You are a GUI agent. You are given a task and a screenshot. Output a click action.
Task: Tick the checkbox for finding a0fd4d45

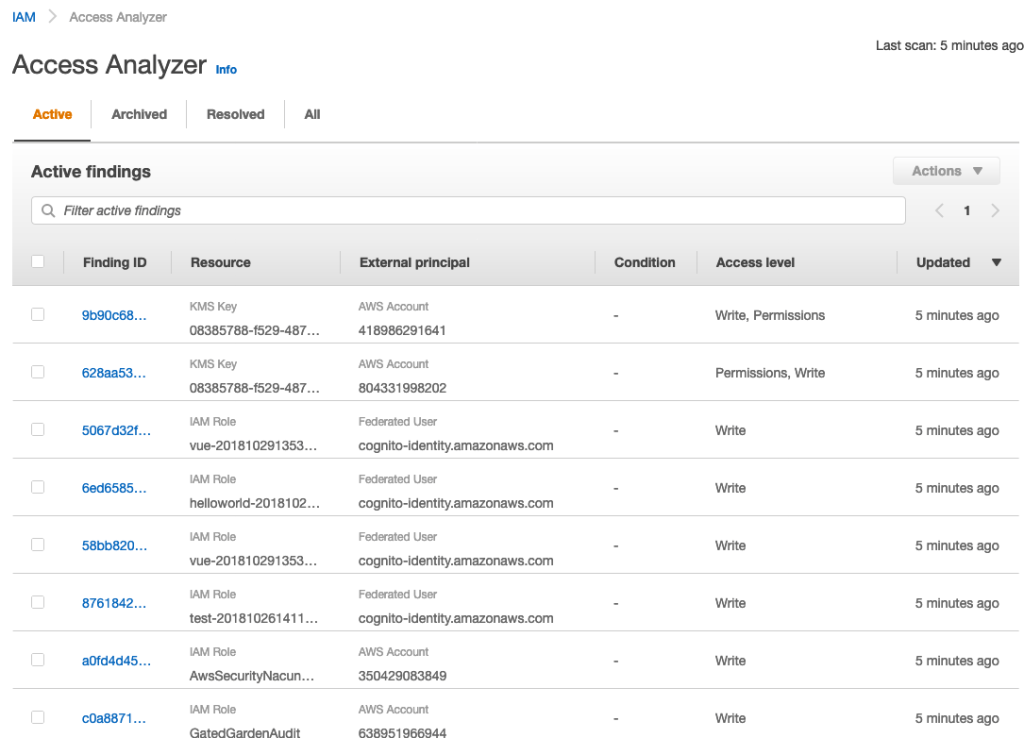38,660
